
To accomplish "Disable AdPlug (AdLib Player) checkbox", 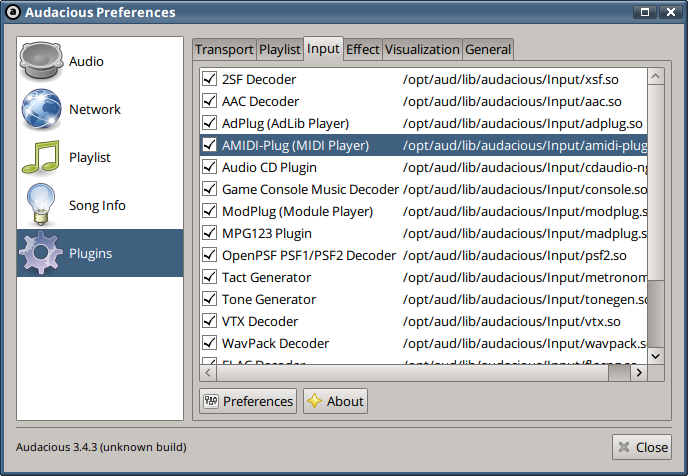I will click(x=209, y=123).
